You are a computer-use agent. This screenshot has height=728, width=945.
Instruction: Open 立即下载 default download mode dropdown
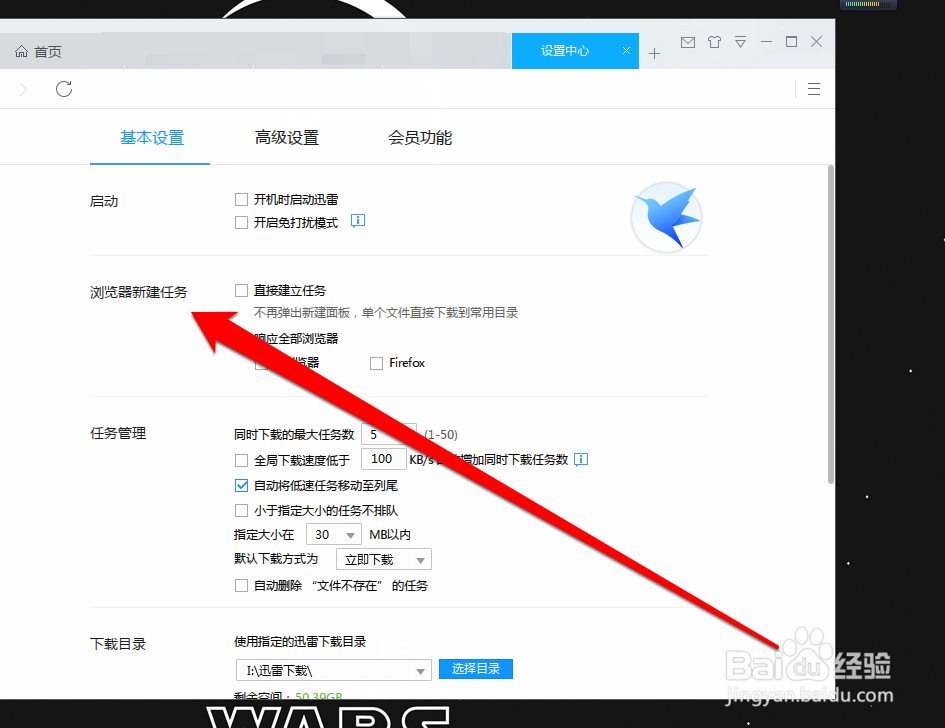coord(384,559)
